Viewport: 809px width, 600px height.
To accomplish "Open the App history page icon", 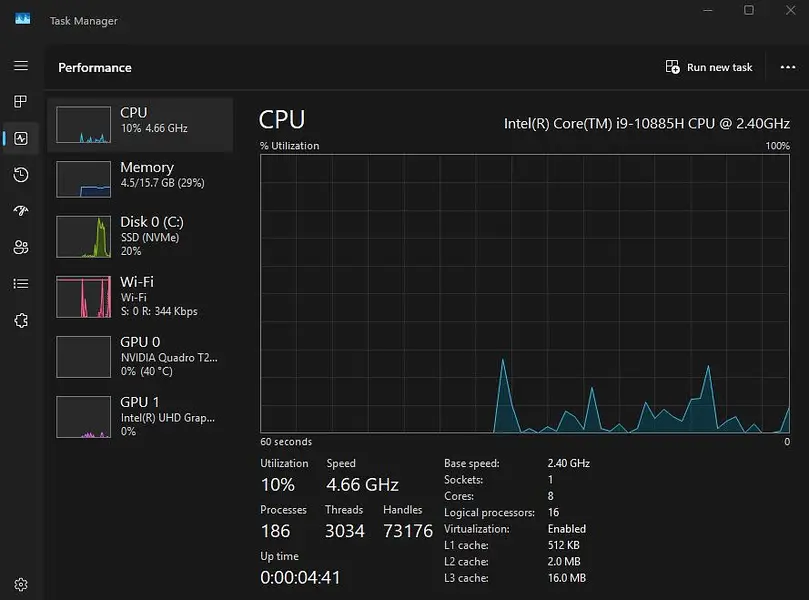I will tap(21, 175).
